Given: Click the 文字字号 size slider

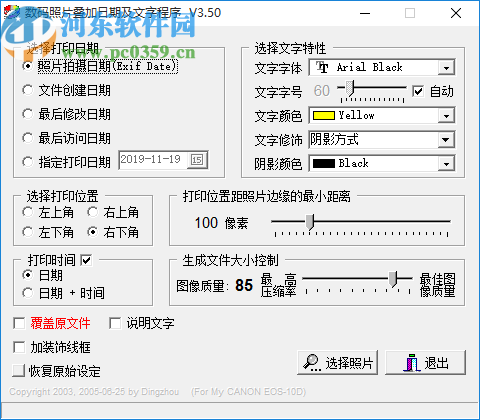Looking at the screenshot, I should (x=372, y=91).
